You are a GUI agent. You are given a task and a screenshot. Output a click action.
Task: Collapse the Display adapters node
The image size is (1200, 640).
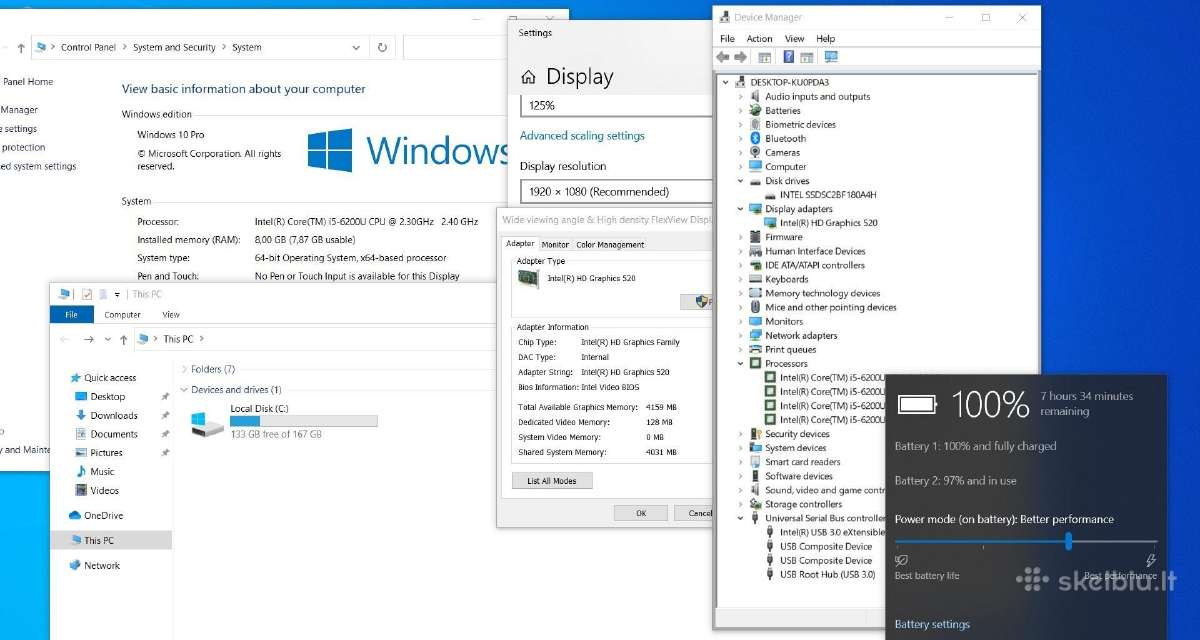(741, 209)
